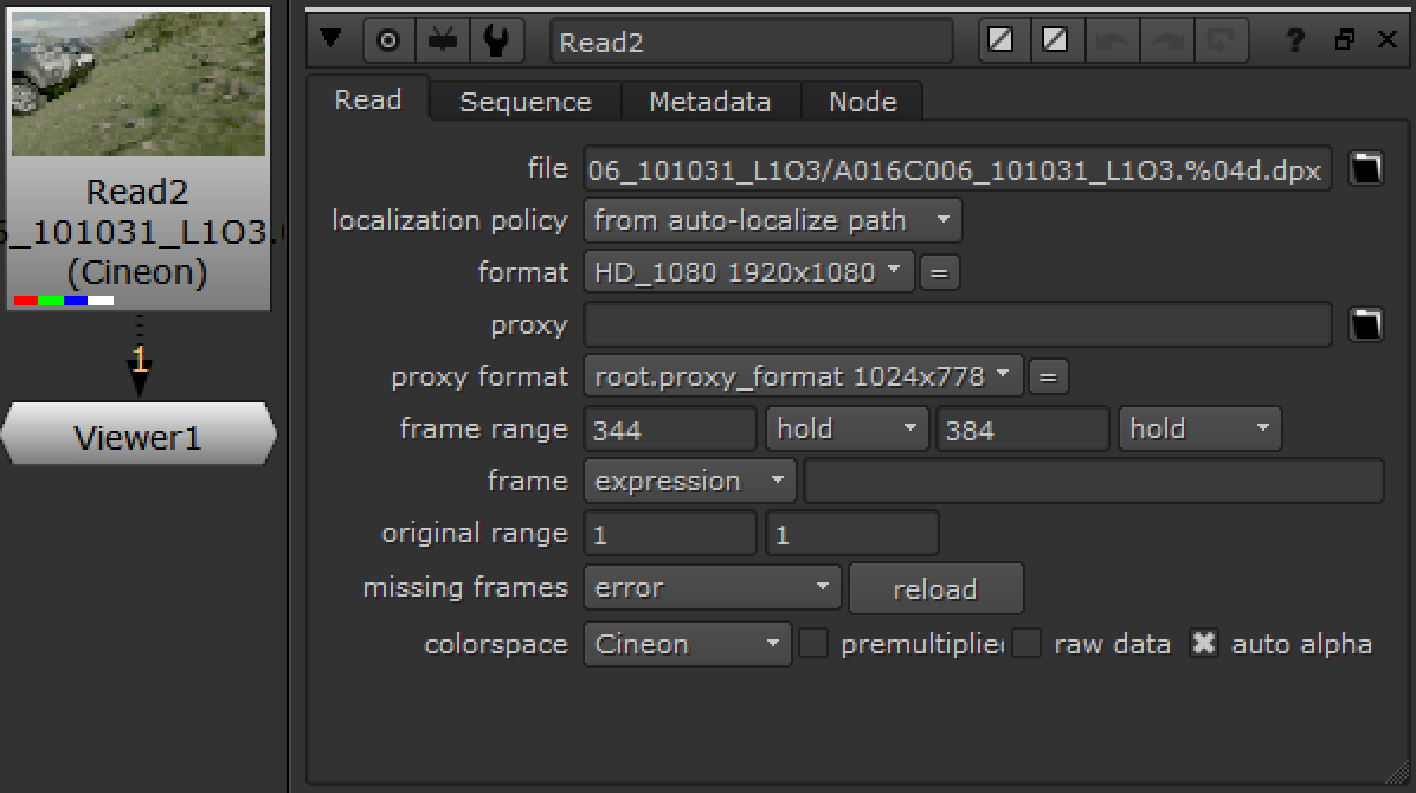The width and height of the screenshot is (1416, 793).
Task: Open the localization policy dropdown
Action: 772,221
